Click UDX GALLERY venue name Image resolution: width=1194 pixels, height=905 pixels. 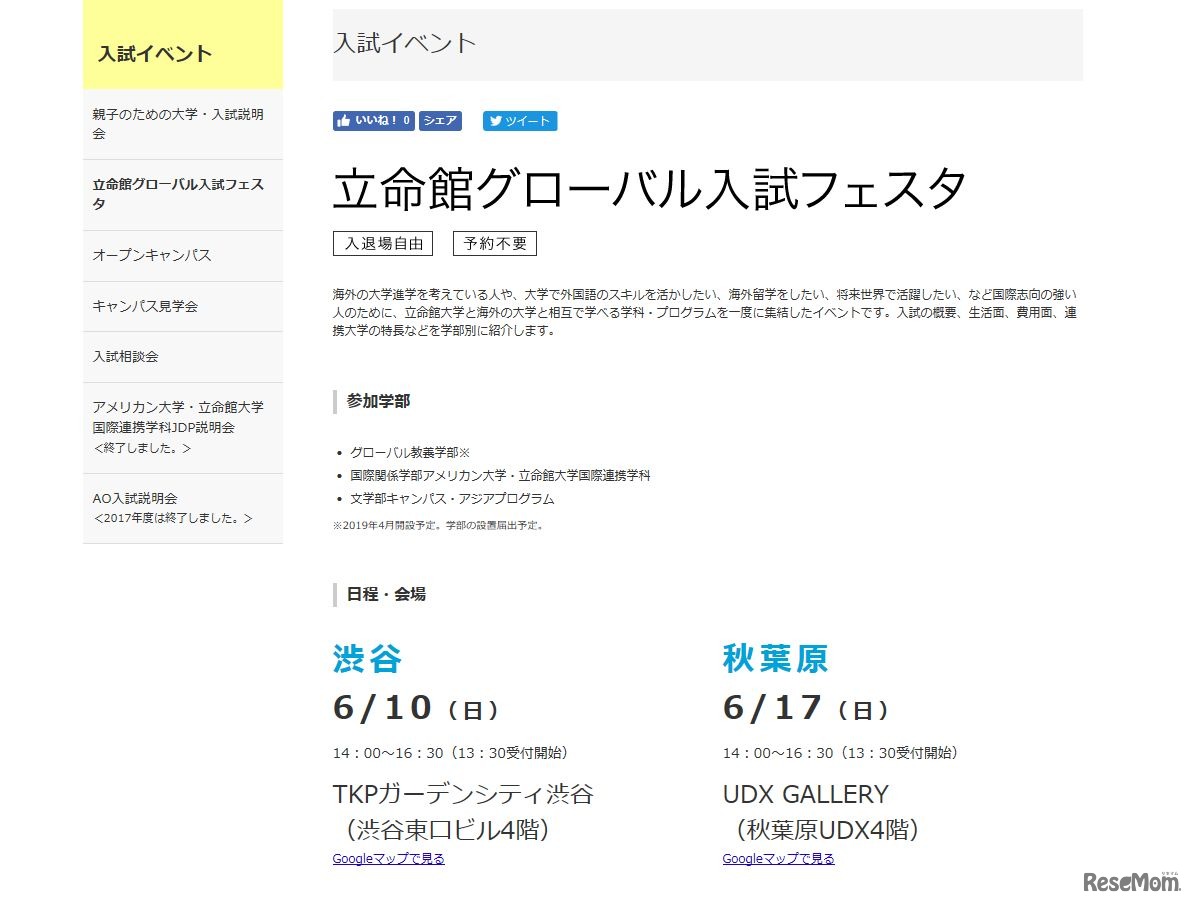[806, 795]
